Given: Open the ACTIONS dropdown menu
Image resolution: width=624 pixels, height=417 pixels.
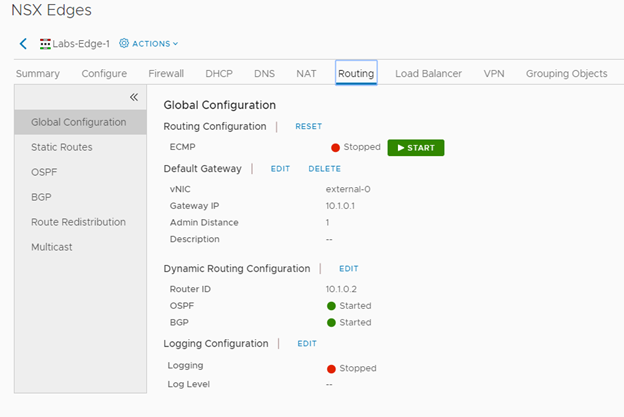Looking at the screenshot, I should pos(155,43).
